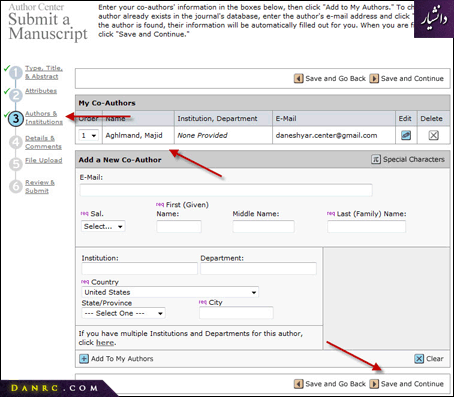The image size is (454, 397).
Task: Click the 'here' link for multiple institutions
Action: (x=105, y=342)
